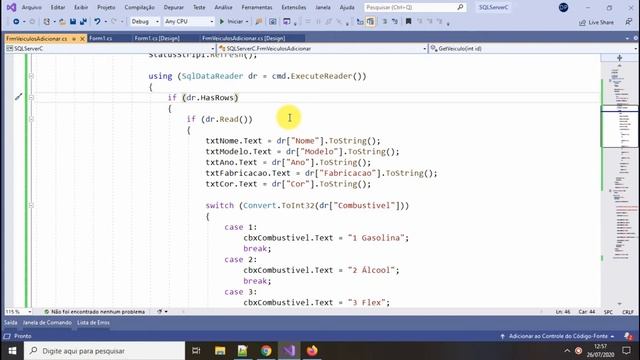Open the SQLServerC.FrmVeiculosAdicionar class dropdown
The width and height of the screenshot is (640, 360).
322,49
